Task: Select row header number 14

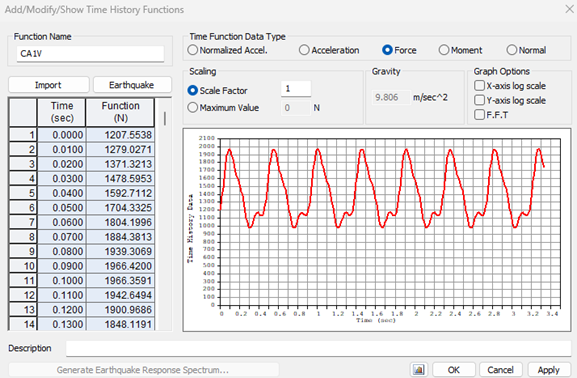Action: coord(23,324)
